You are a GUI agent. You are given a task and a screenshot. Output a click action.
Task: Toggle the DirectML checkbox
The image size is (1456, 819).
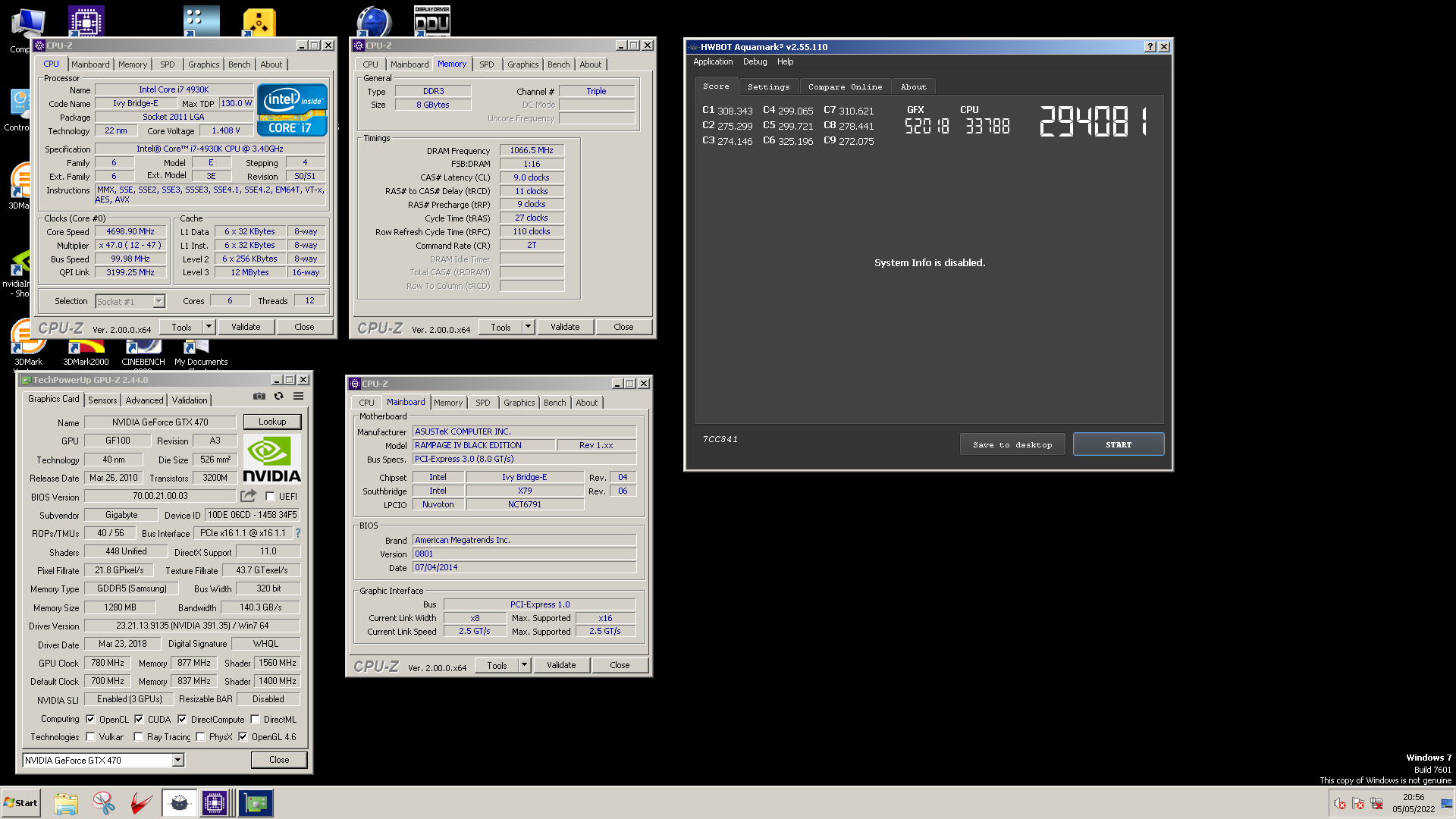pos(255,720)
